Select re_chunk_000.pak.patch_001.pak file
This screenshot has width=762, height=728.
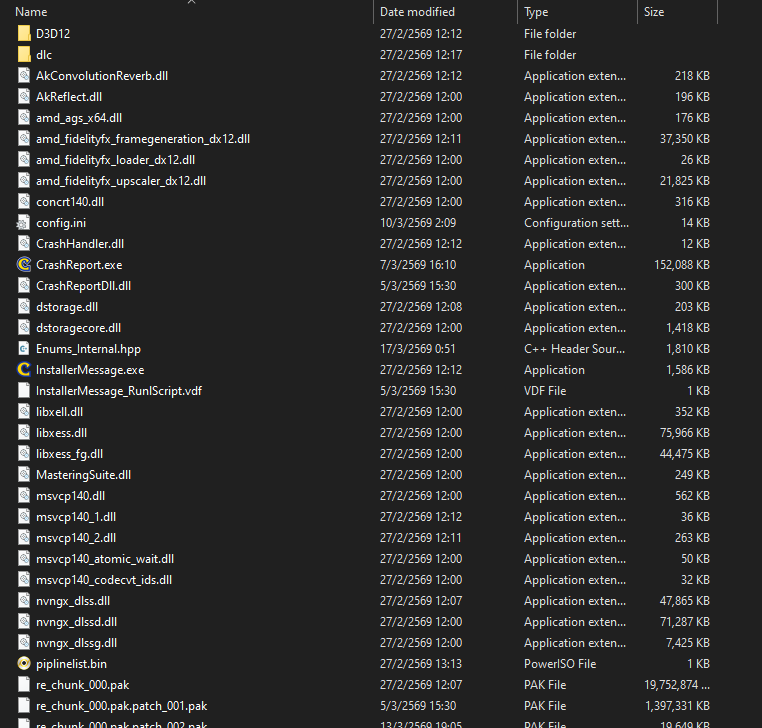click(121, 706)
